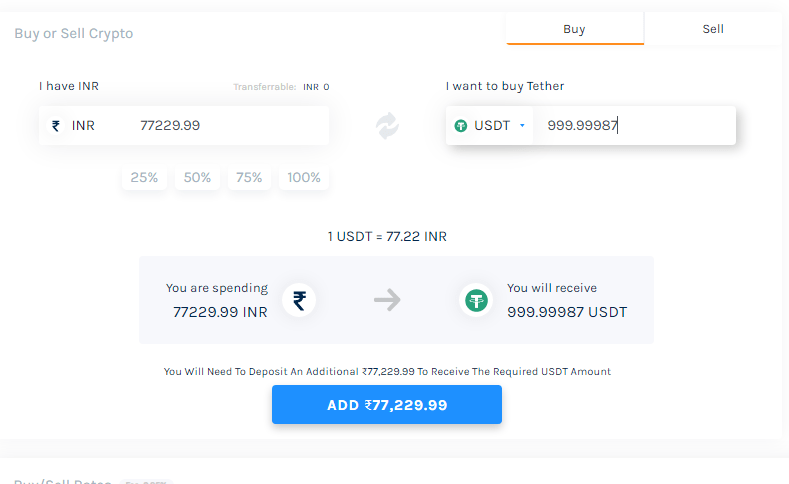This screenshot has width=789, height=484.
Task: Click the rupee circle icon in the summary
Action: [x=299, y=300]
